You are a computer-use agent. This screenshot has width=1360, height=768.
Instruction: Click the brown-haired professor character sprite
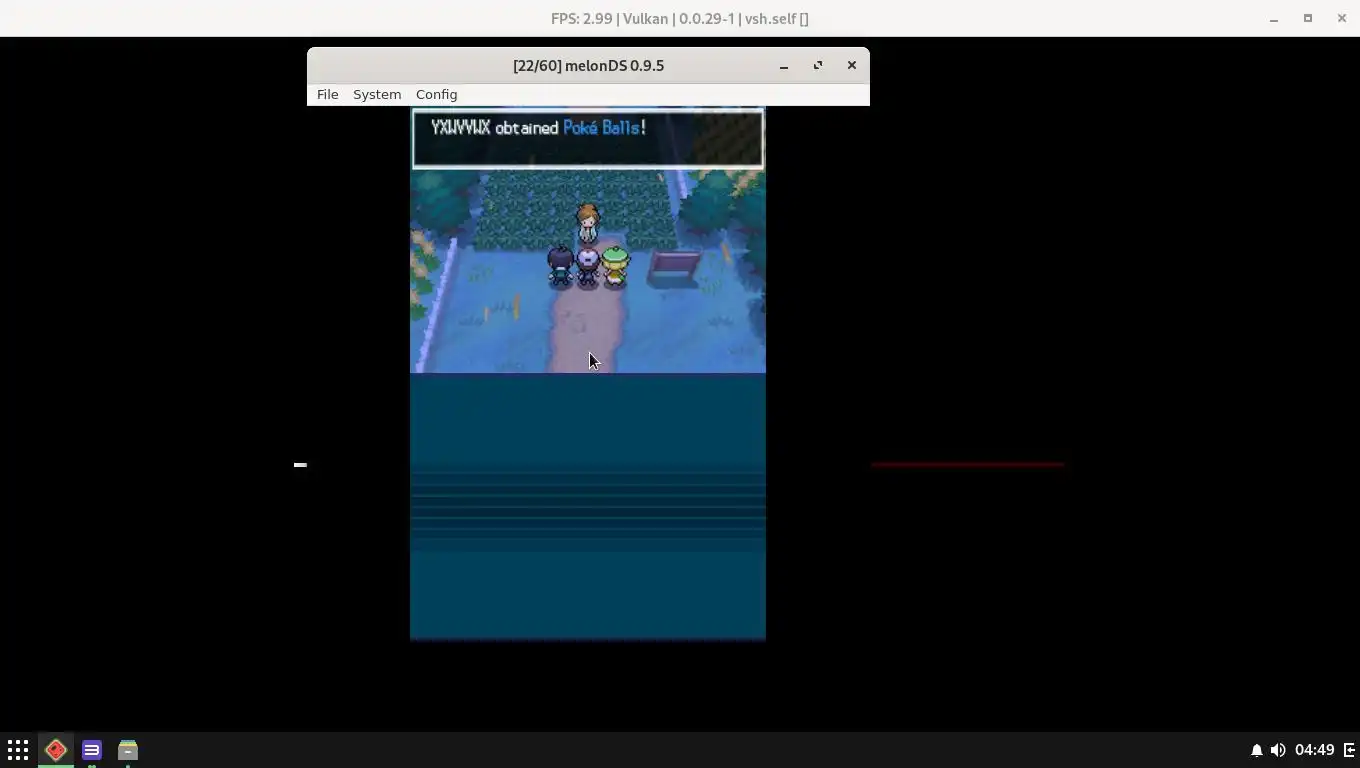[x=588, y=223]
